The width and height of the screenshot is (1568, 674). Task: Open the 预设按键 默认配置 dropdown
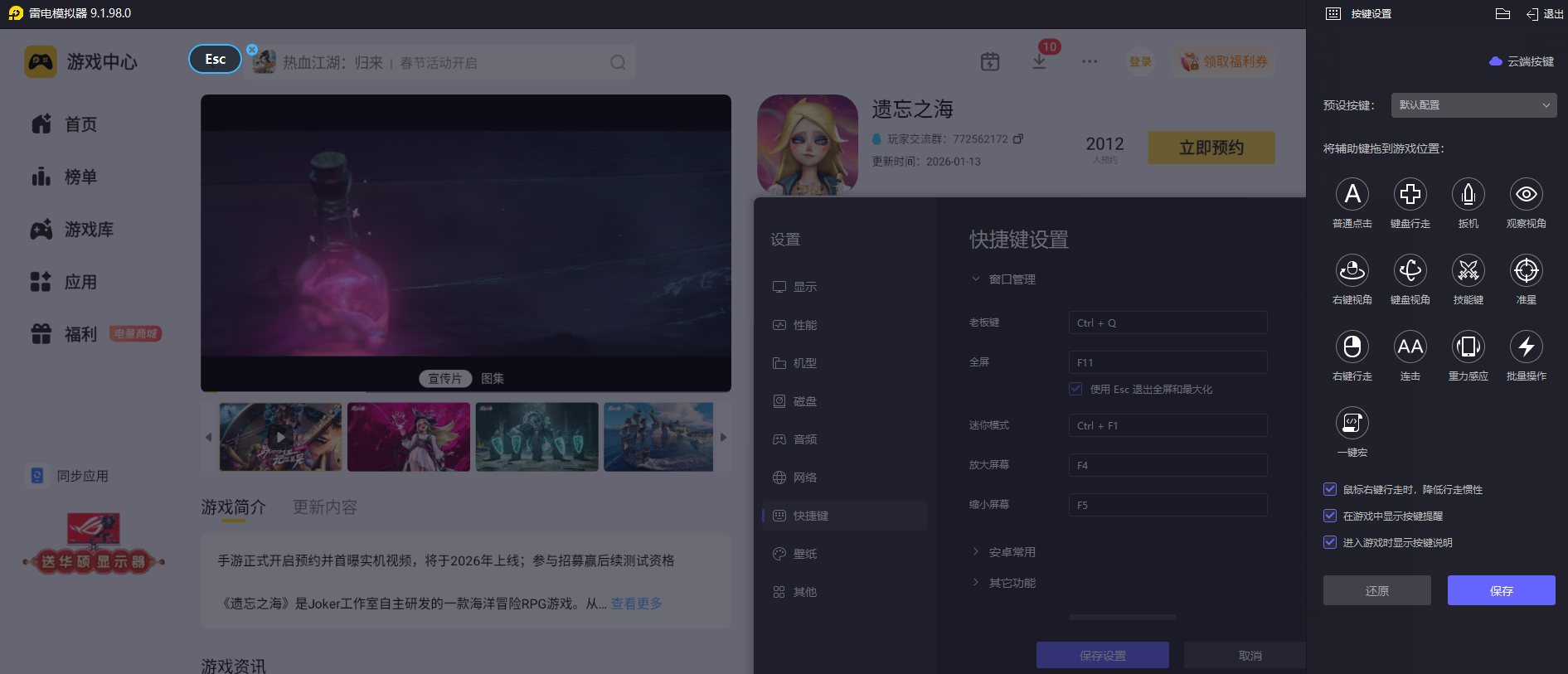pos(1473,105)
